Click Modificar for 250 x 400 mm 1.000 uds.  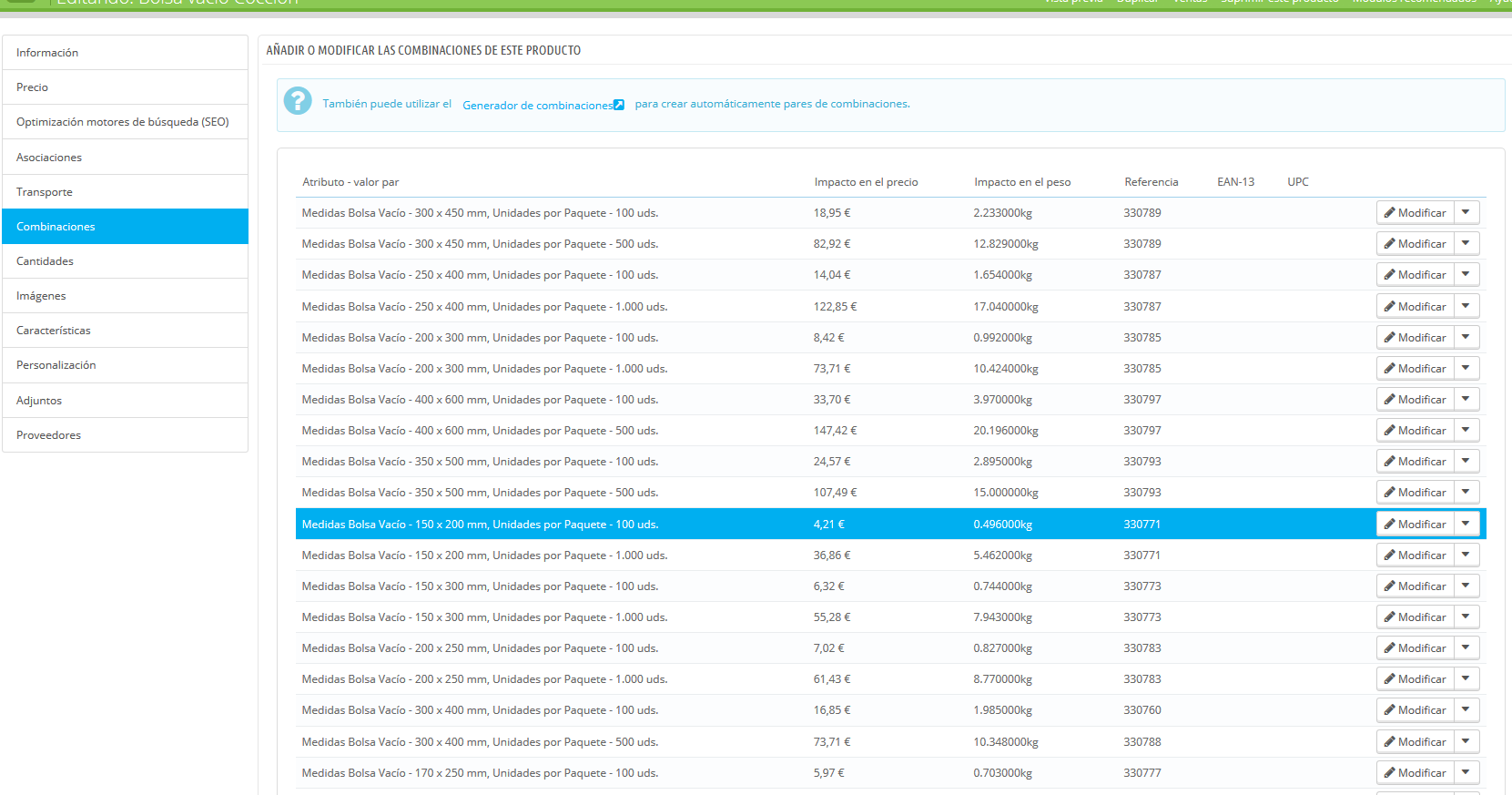[1416, 307]
